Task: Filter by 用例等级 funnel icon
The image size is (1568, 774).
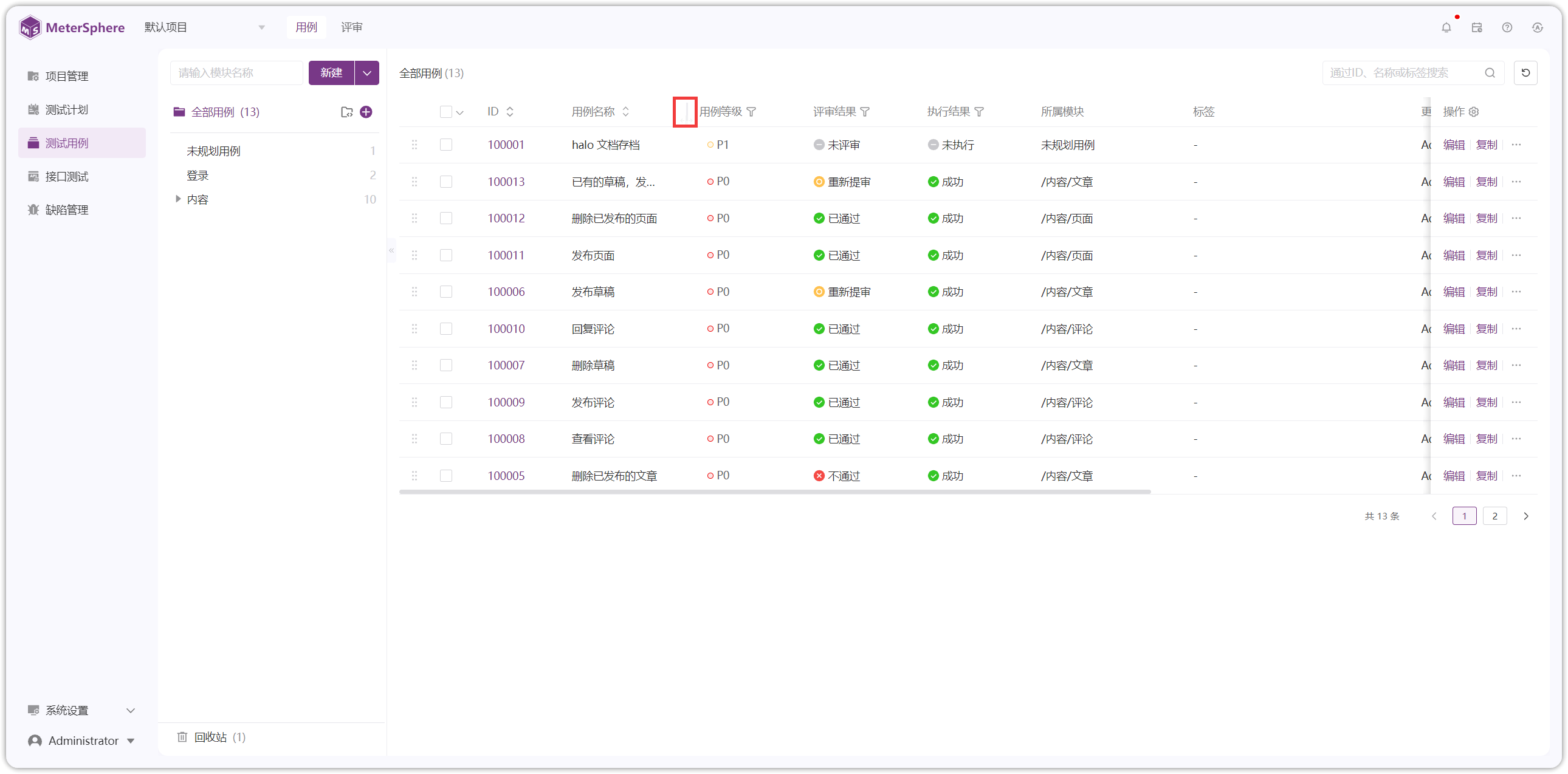Action: pos(751,112)
